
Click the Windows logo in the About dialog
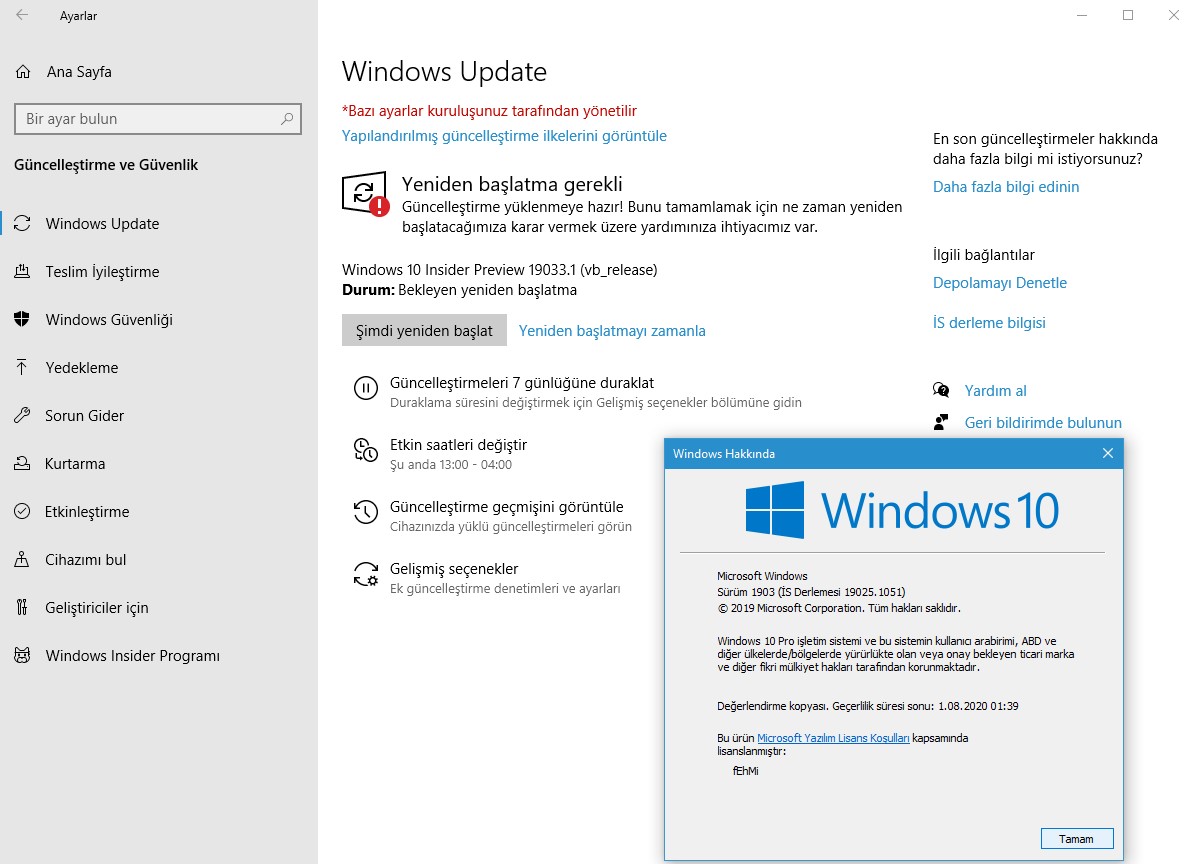(x=775, y=510)
